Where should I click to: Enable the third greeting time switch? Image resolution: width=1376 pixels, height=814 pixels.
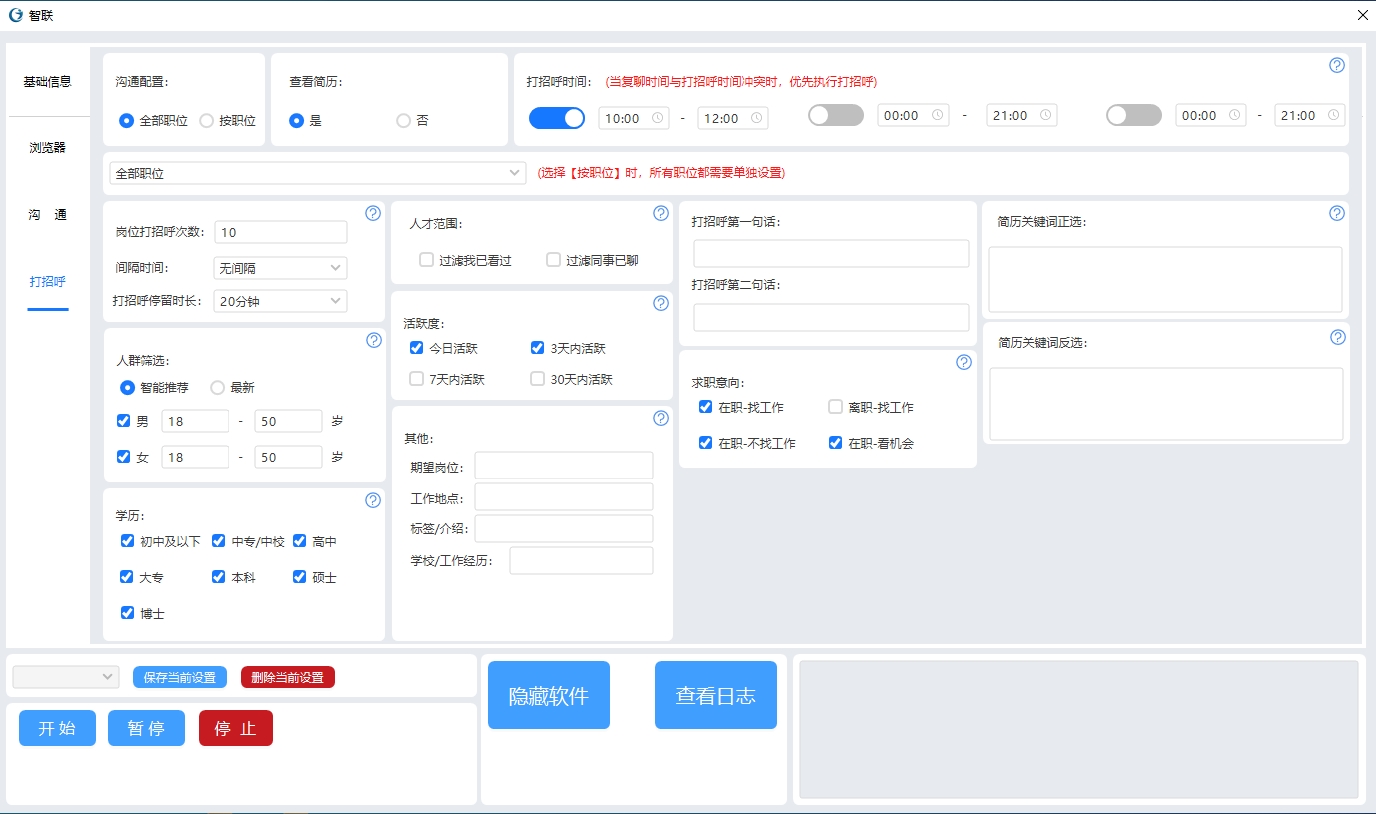1134,115
